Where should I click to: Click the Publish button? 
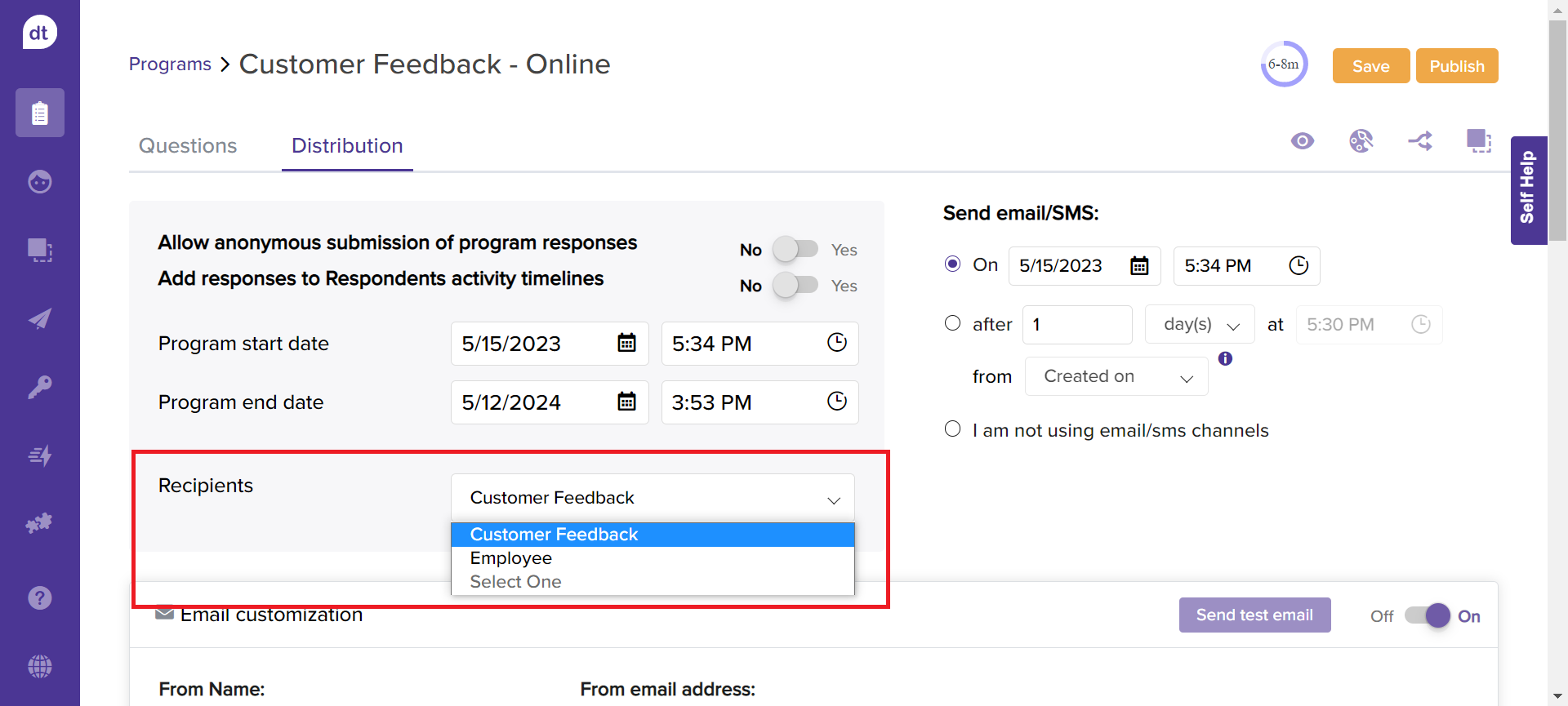pos(1456,66)
